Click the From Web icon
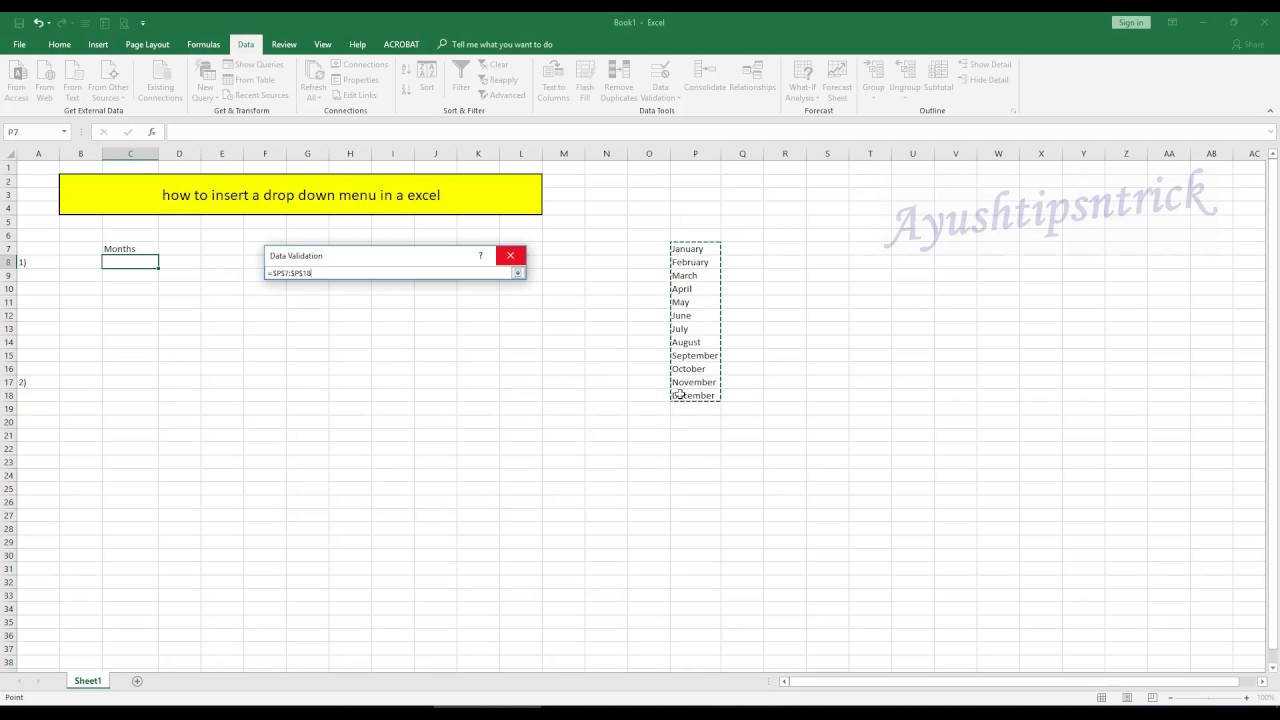 tap(45, 81)
